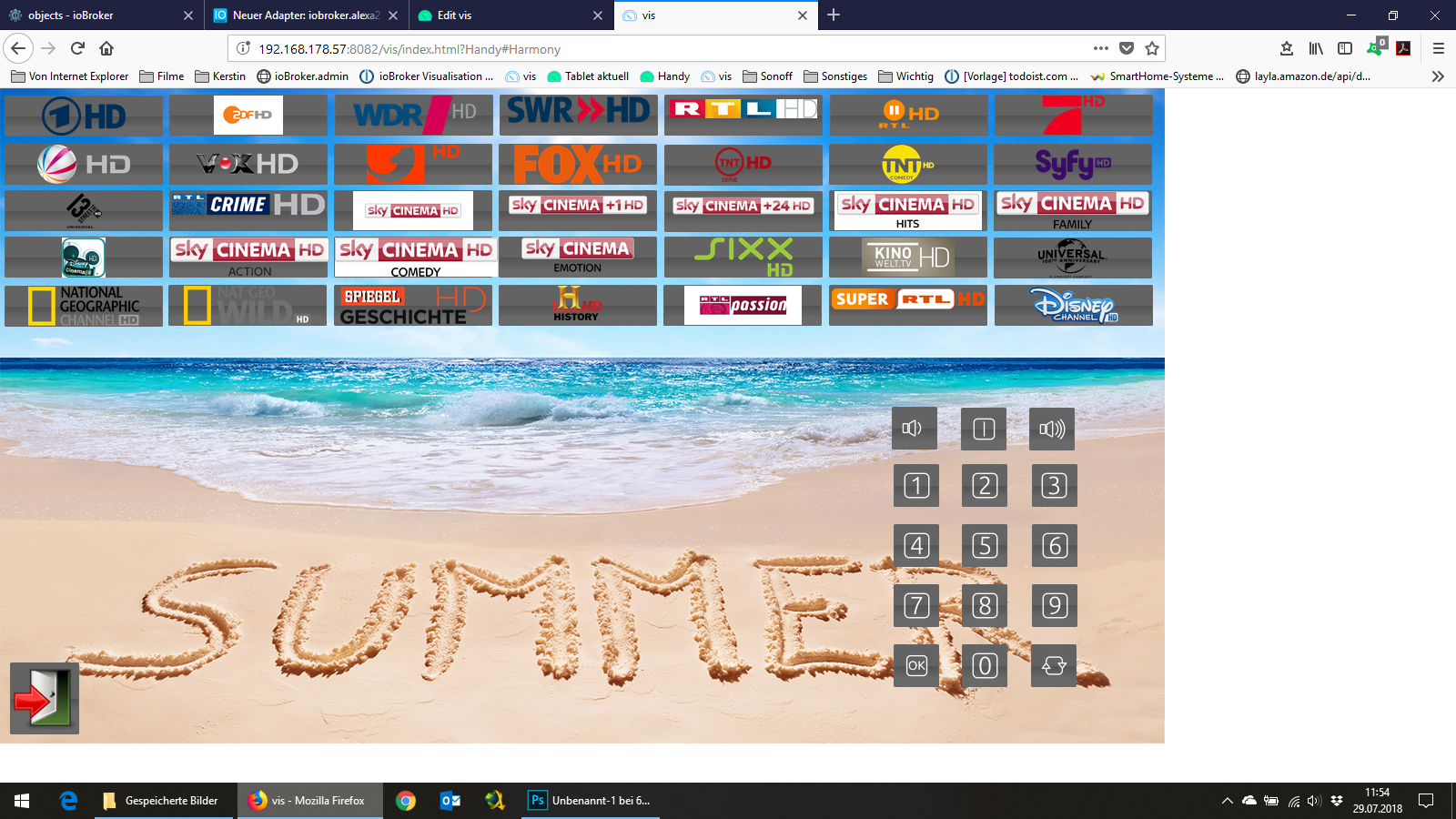
Task: Choose Sky Cinema Hits channel
Action: coord(908,210)
